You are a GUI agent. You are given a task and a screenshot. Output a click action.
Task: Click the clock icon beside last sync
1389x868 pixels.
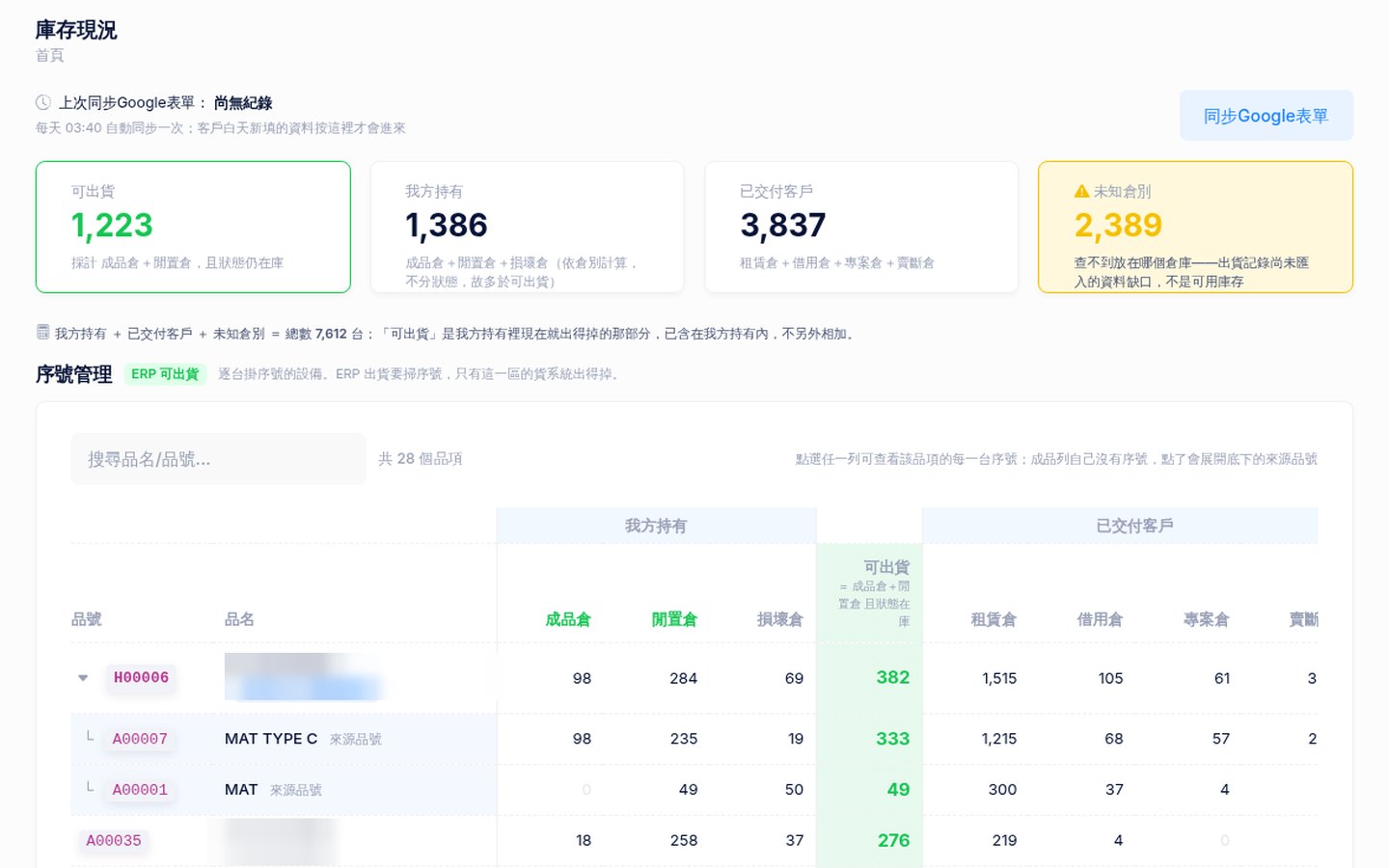(x=43, y=102)
